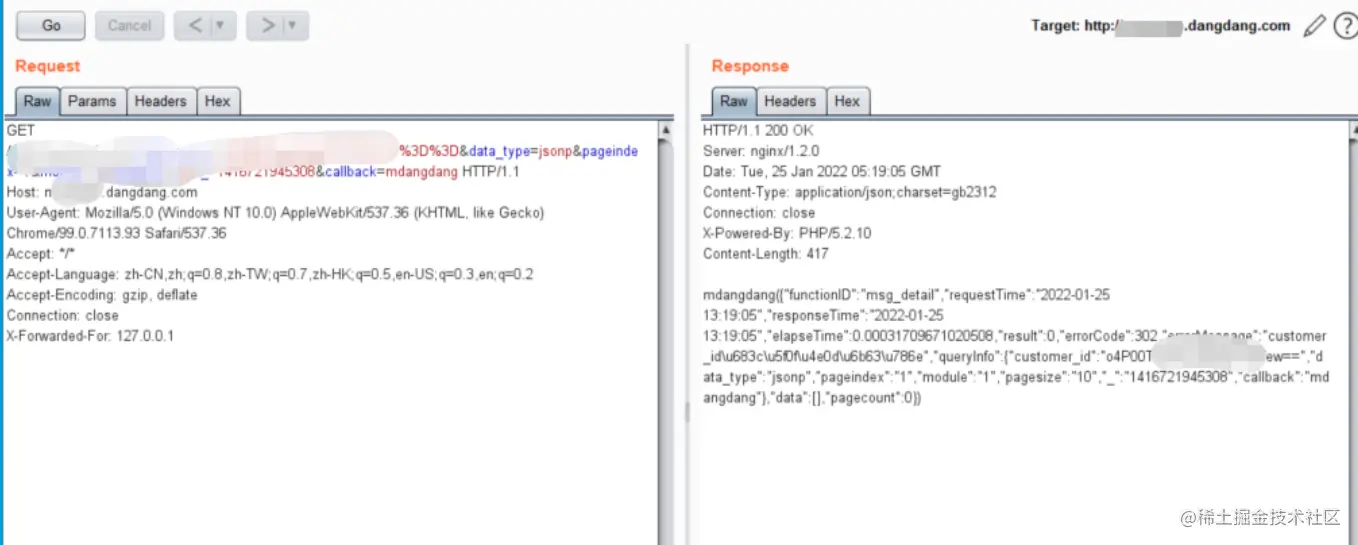Click the "data":[],"pagecount":0 response text
The width and height of the screenshot is (1358, 545).
[844, 398]
